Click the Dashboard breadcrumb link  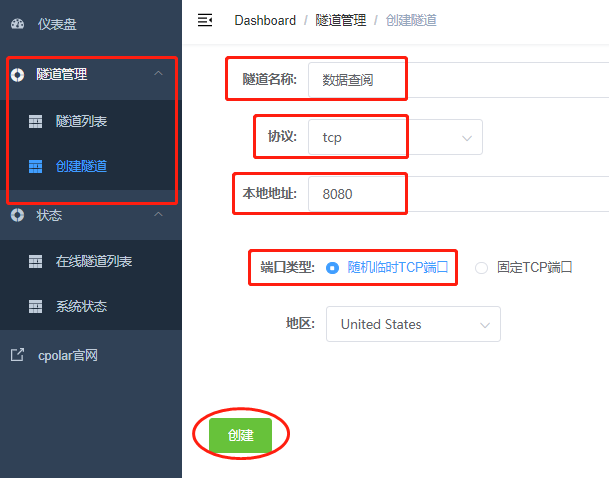pyautogui.click(x=265, y=20)
